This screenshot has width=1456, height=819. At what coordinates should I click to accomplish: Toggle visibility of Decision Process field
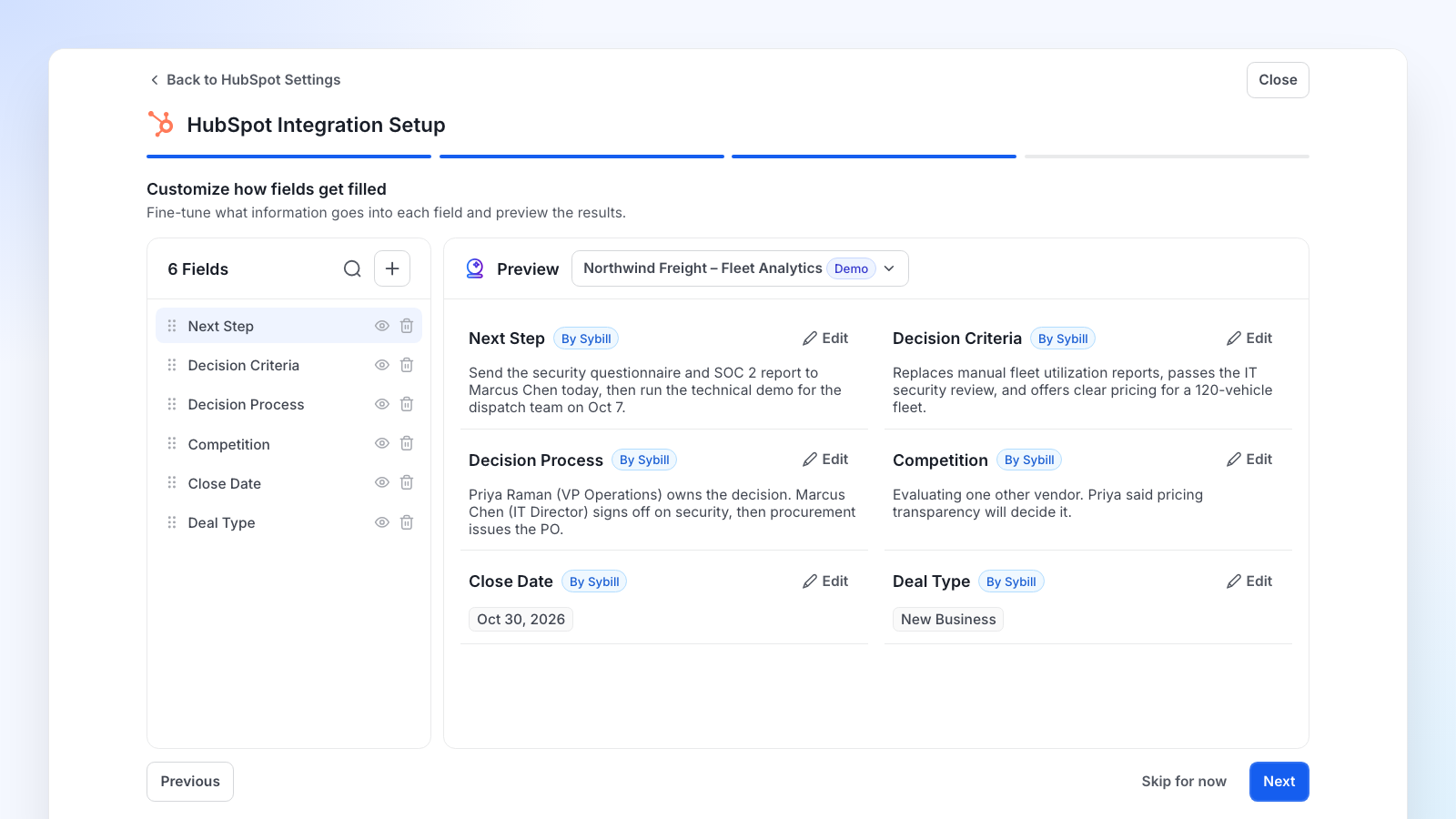(x=382, y=404)
